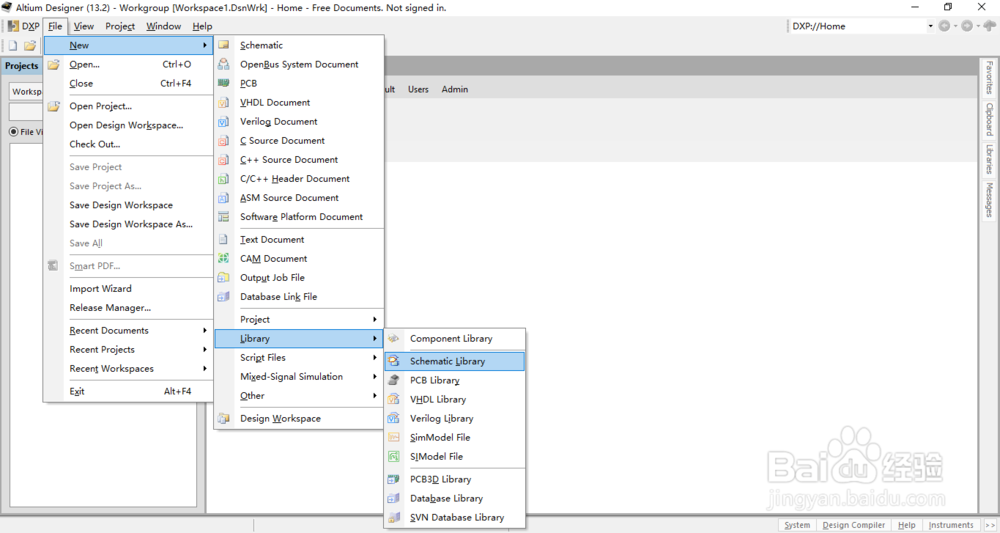Click the SimModel File icon
The width and height of the screenshot is (1000, 533).
tap(393, 437)
